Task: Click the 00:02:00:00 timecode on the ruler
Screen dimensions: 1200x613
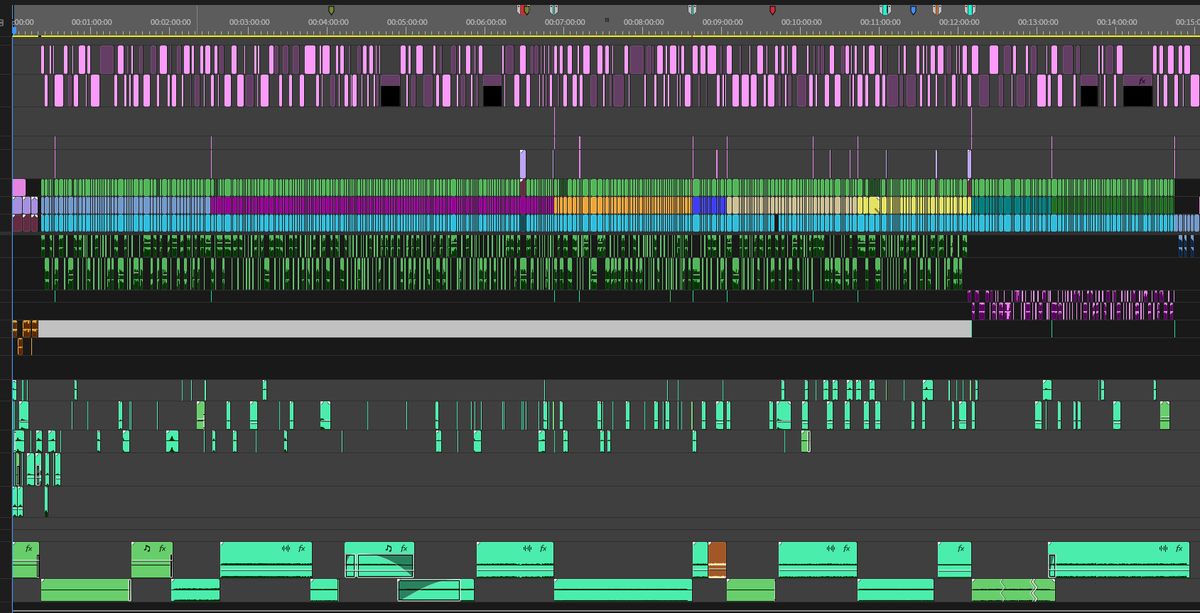Action: pos(170,21)
